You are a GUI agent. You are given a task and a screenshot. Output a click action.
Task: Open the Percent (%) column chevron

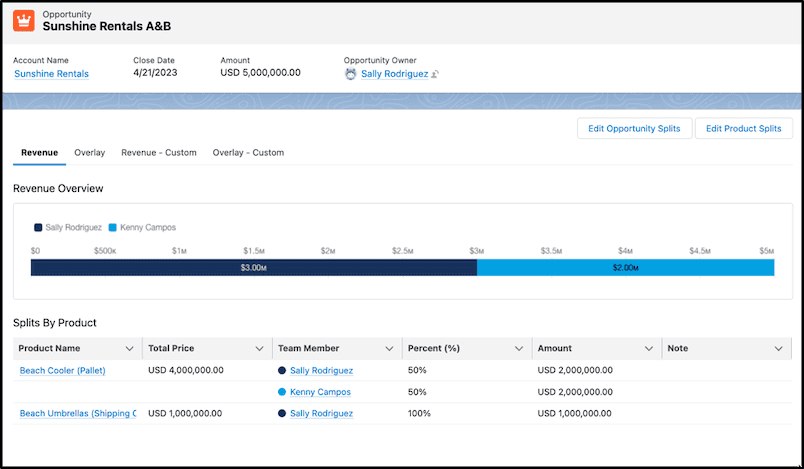coord(519,349)
